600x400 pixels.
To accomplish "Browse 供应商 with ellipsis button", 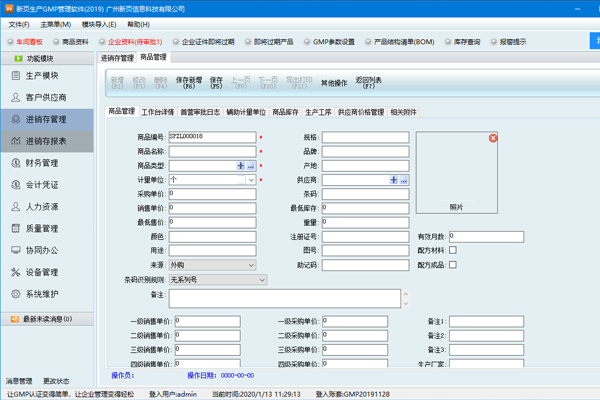I will click(403, 180).
